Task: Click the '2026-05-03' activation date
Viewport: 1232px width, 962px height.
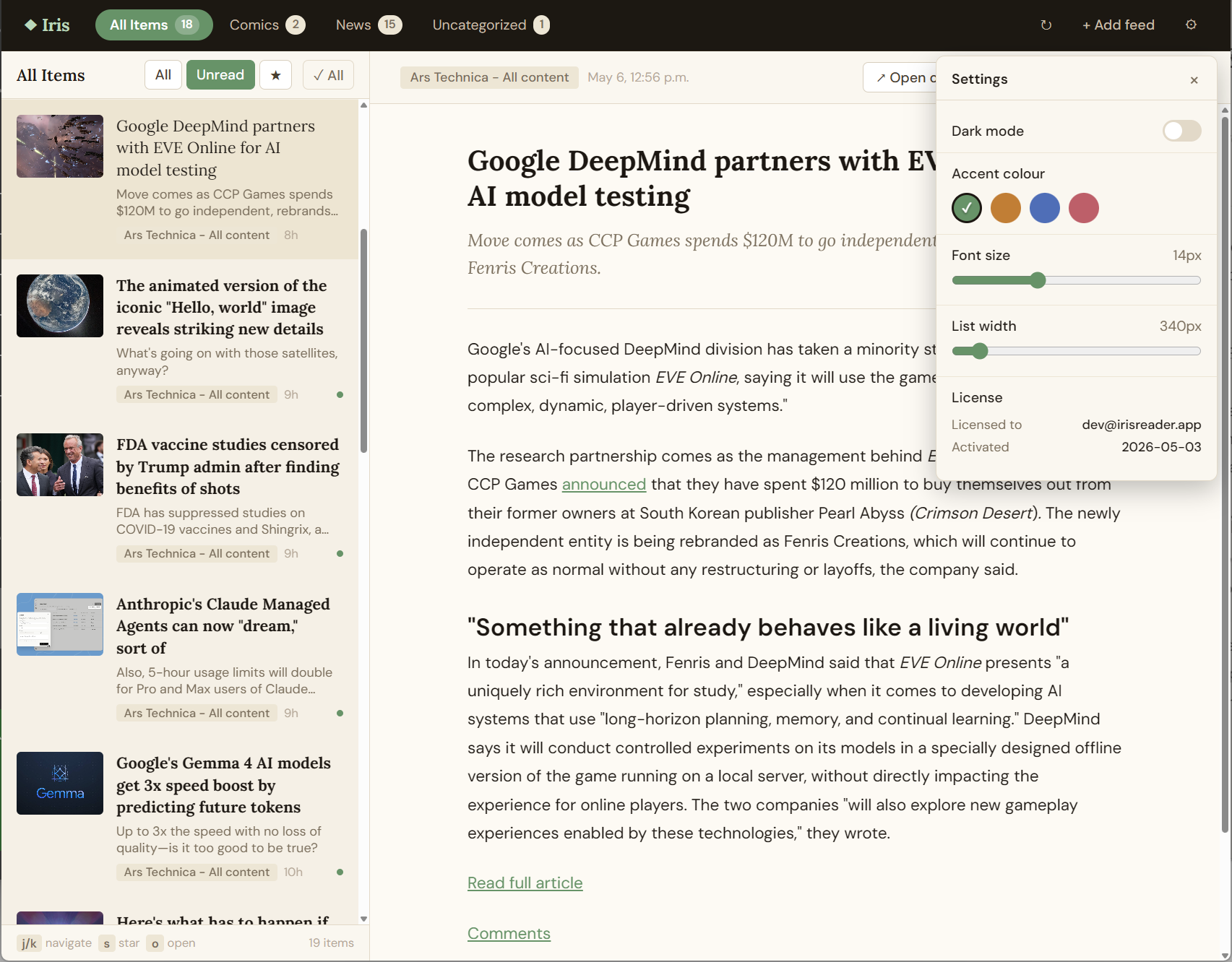Action: [x=1161, y=447]
